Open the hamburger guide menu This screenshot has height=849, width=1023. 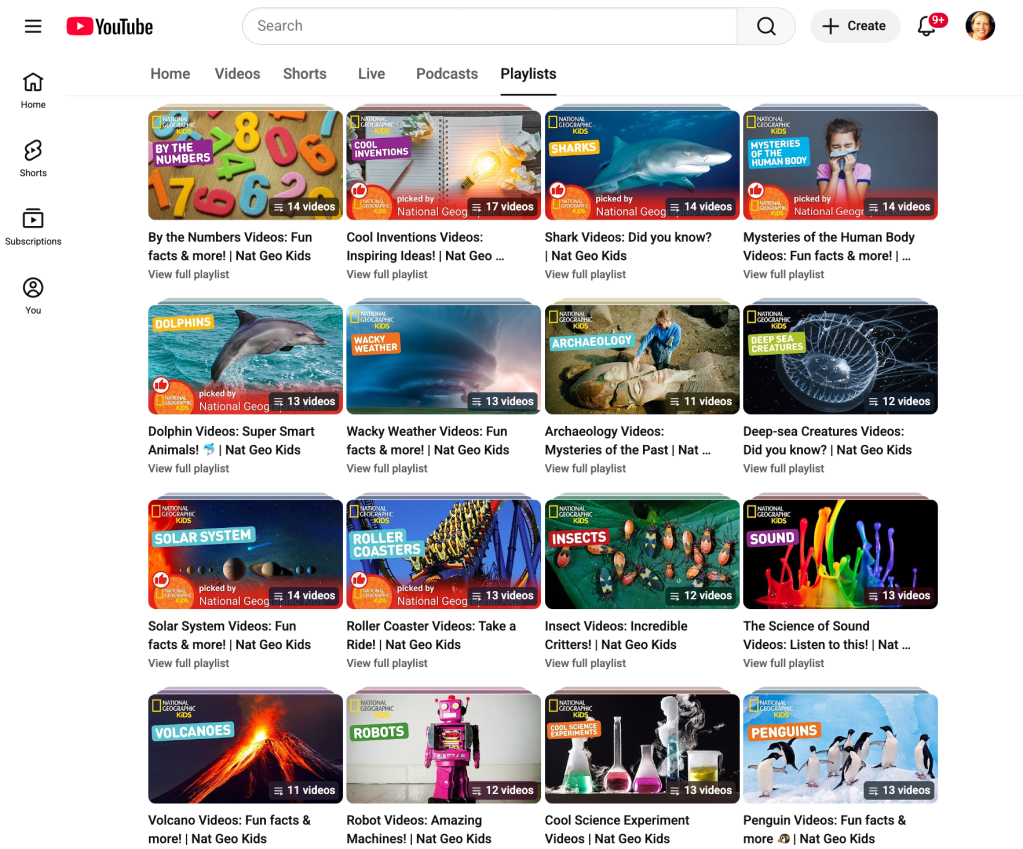coord(33,26)
